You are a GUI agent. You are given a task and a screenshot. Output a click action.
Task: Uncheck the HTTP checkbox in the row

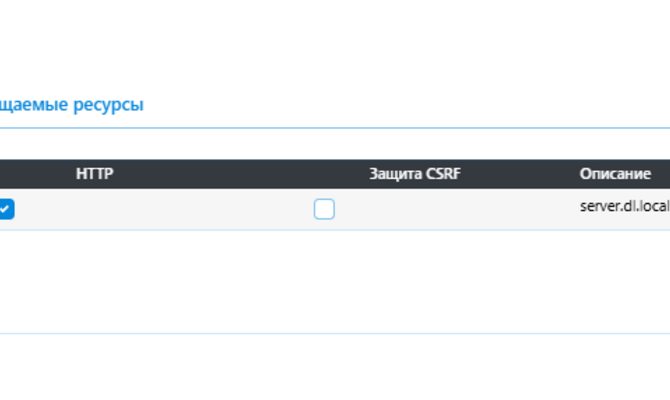point(6,209)
